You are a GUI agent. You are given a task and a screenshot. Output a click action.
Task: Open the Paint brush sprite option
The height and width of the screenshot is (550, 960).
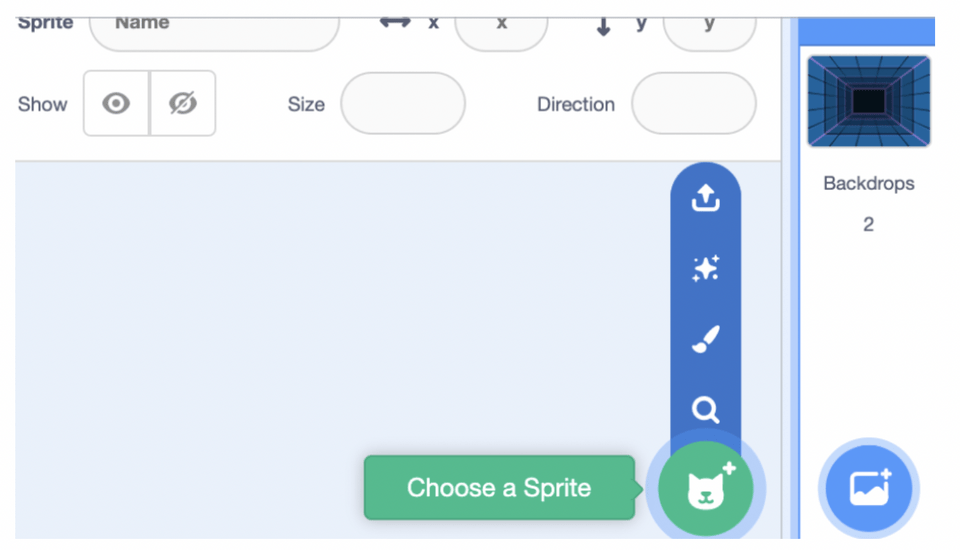tap(705, 339)
